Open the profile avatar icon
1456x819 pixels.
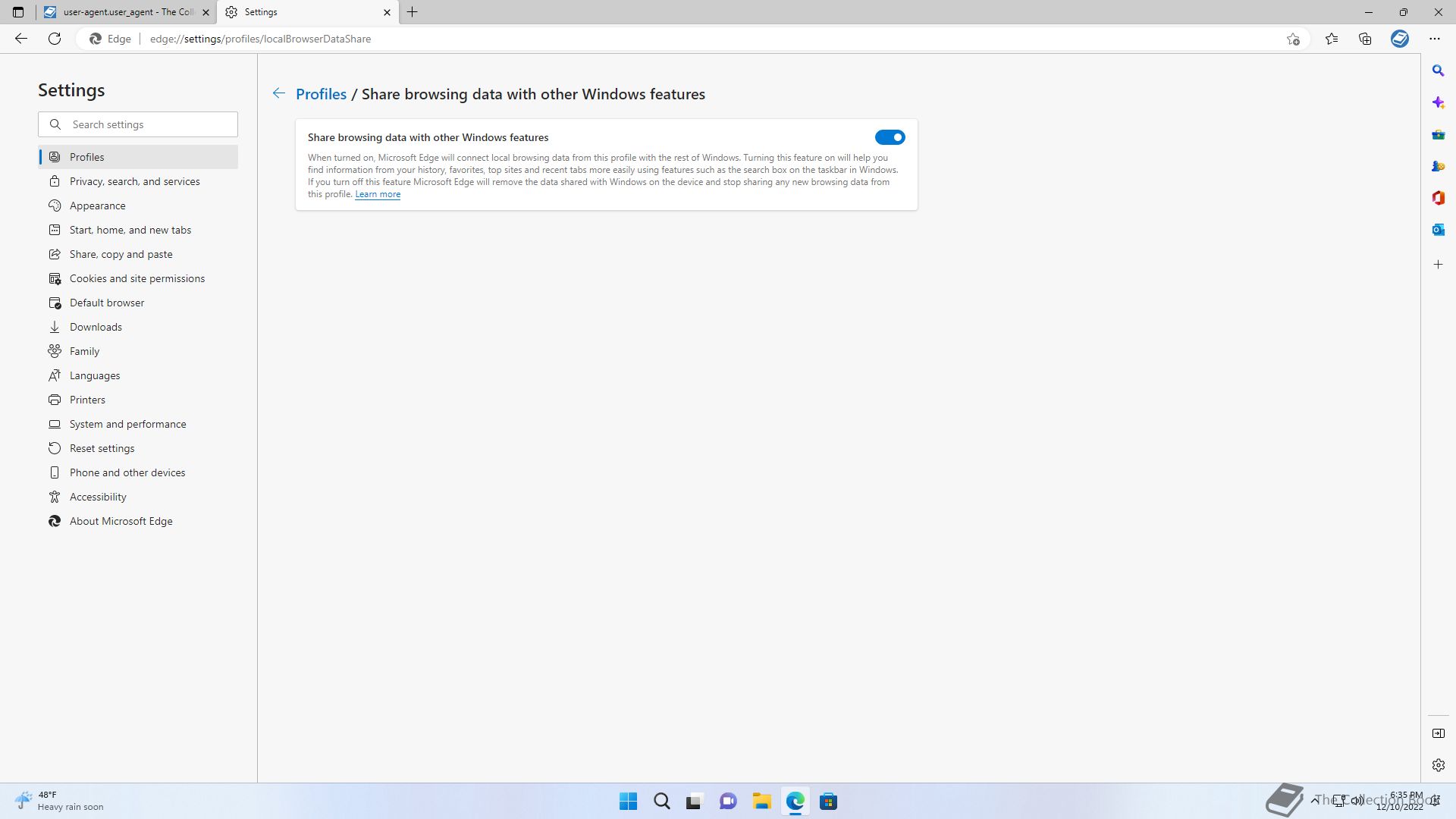pos(1400,39)
